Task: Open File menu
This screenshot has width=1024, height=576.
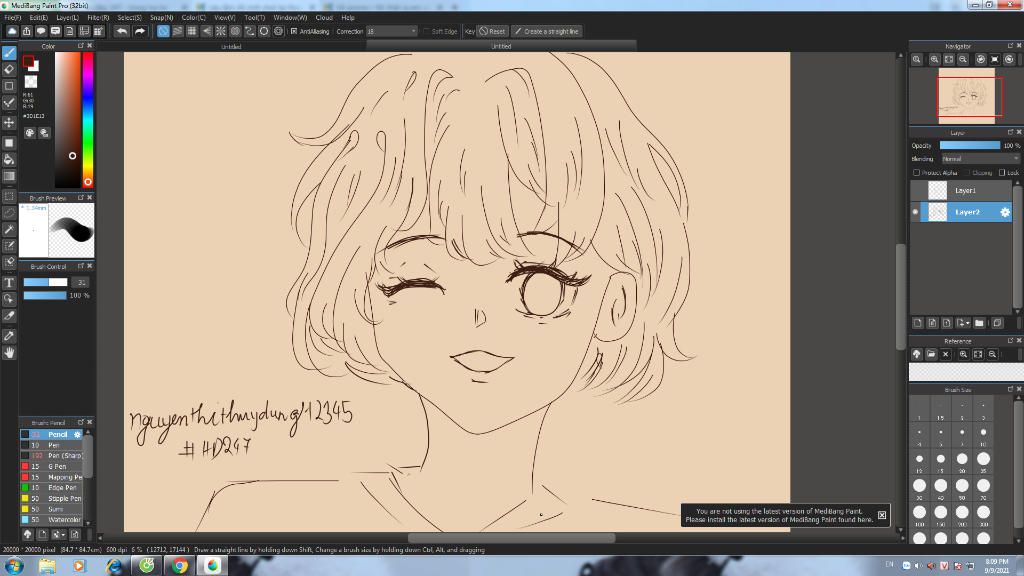Action: click(x=12, y=18)
